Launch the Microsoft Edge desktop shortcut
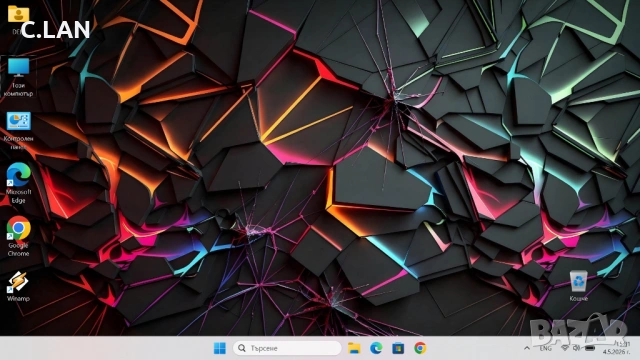The width and height of the screenshot is (640, 360). [18, 183]
